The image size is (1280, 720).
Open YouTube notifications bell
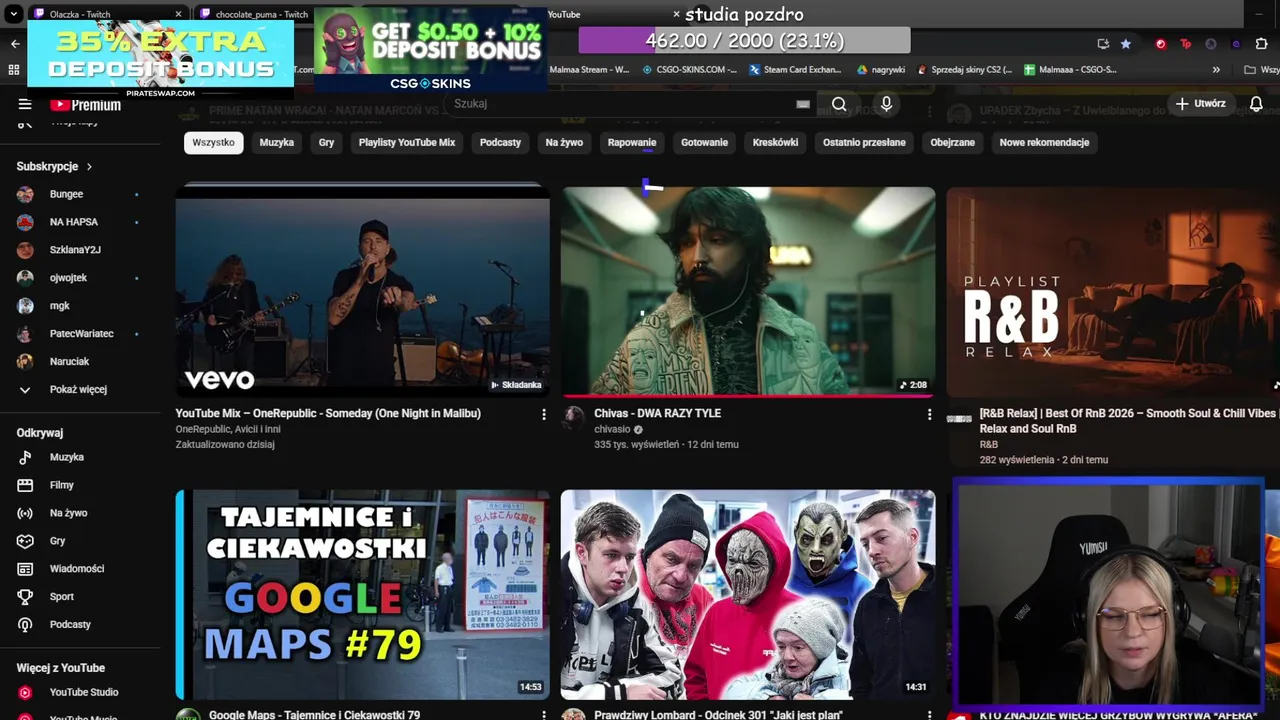tap(1256, 104)
